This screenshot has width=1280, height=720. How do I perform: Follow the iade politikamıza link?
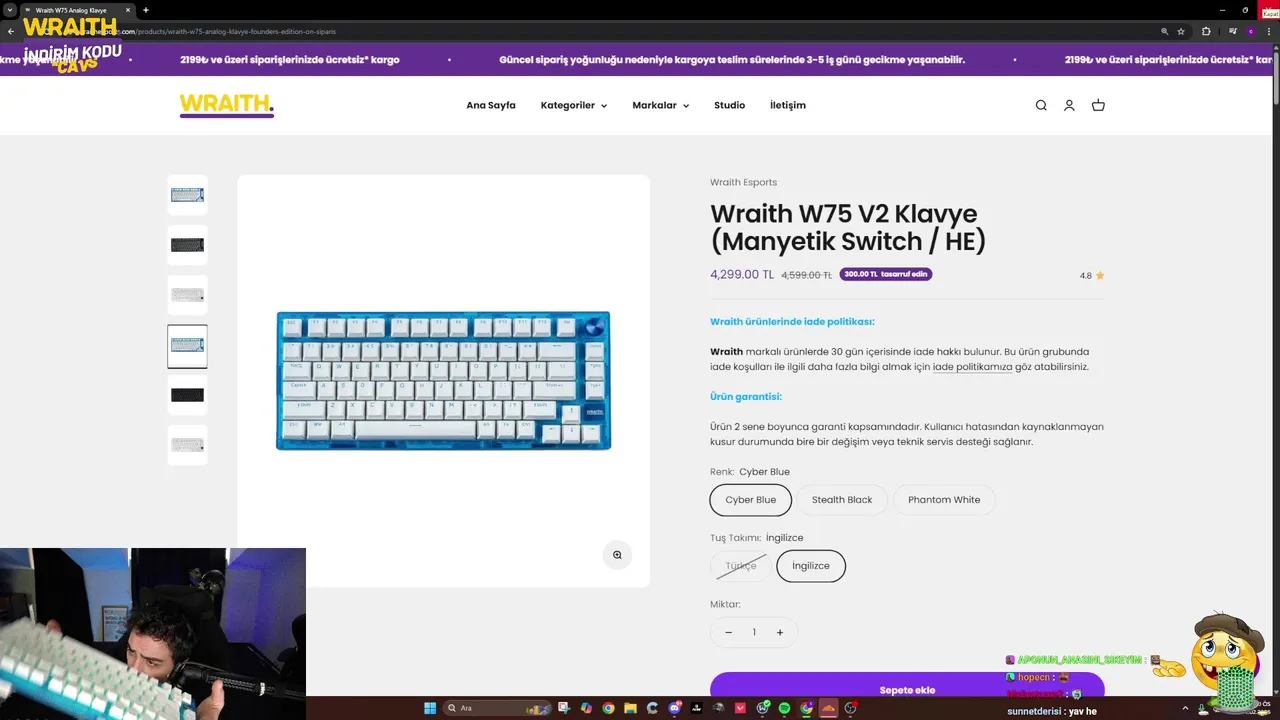coord(972,367)
